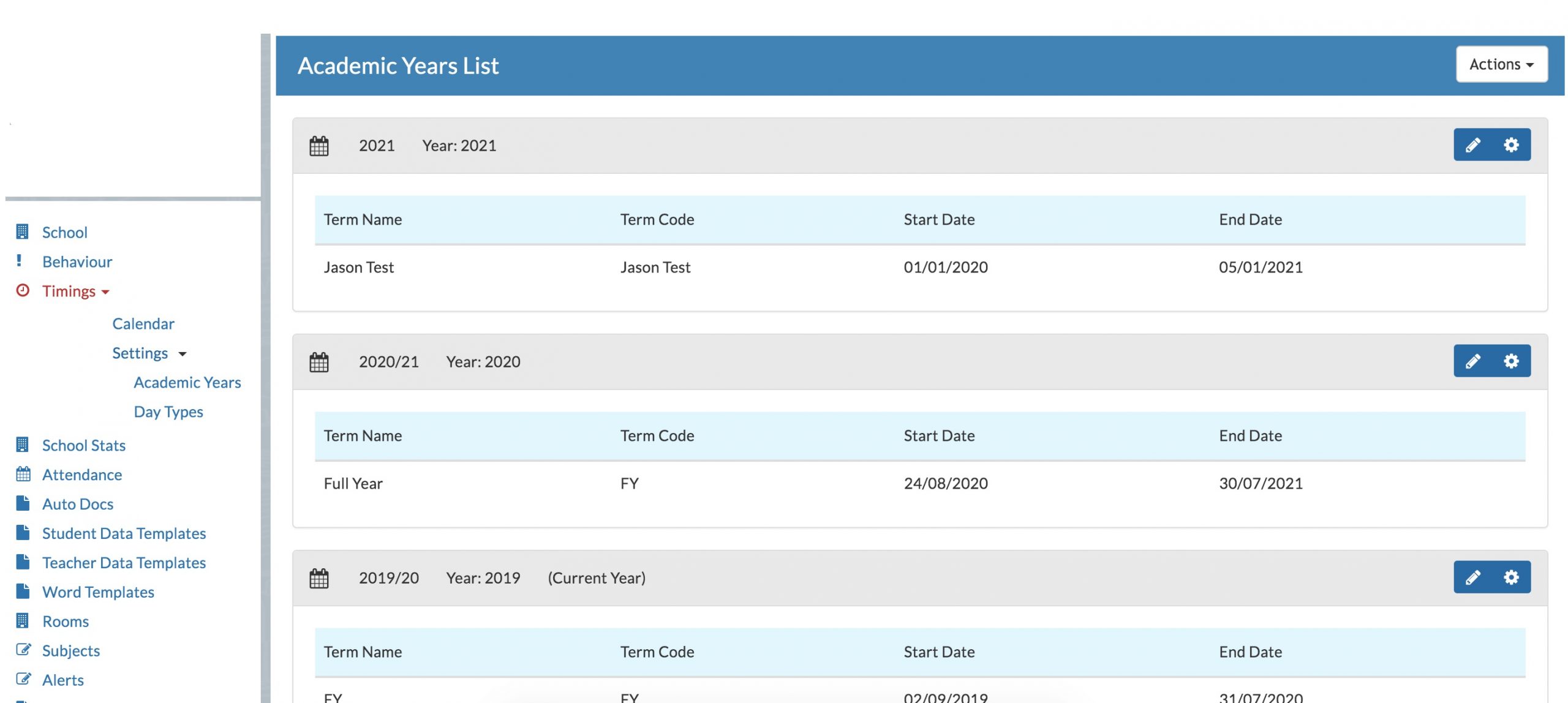Click the Teacher Data Templates file icon
The height and width of the screenshot is (703, 1568).
click(23, 562)
